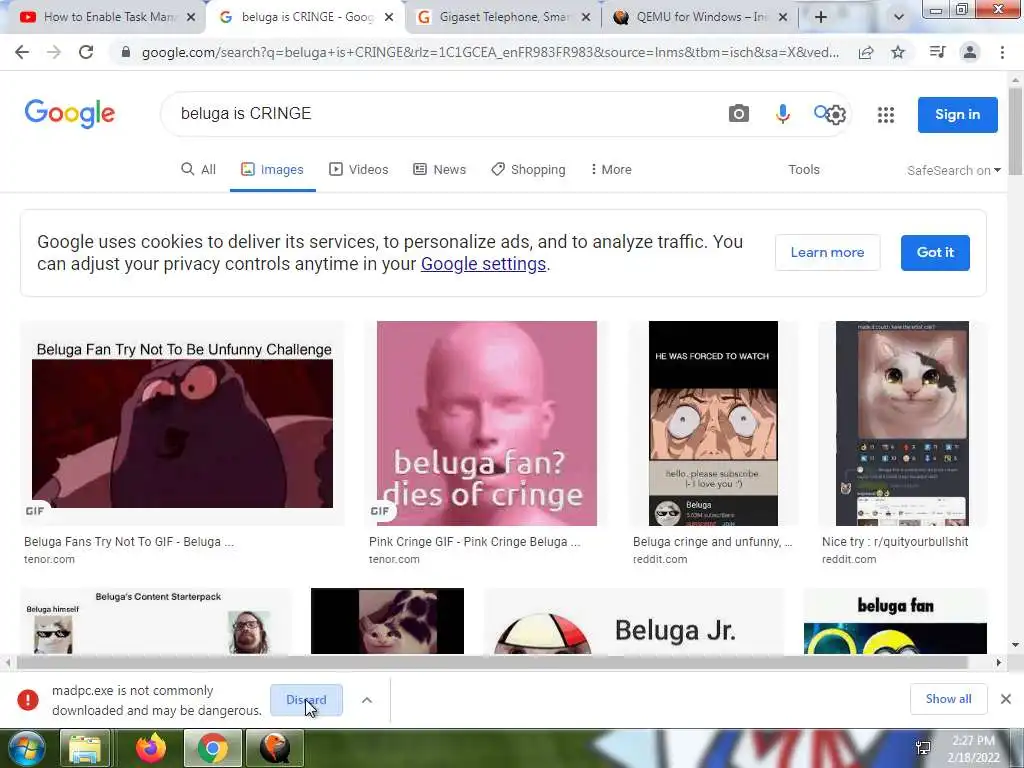Click the share page icon in address bar
1024x768 pixels.
coord(866,52)
